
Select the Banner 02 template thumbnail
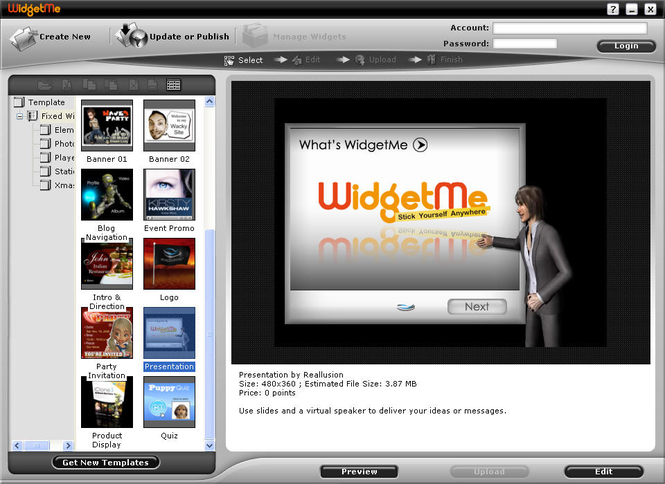click(x=169, y=126)
